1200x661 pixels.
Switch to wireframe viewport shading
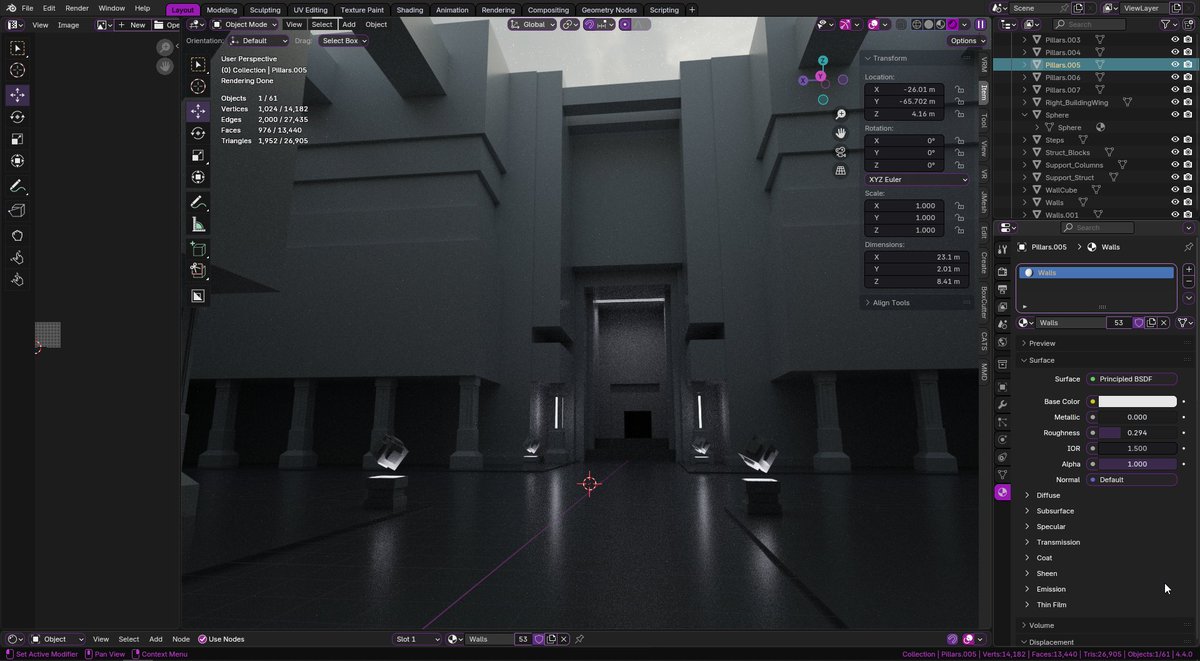917,24
